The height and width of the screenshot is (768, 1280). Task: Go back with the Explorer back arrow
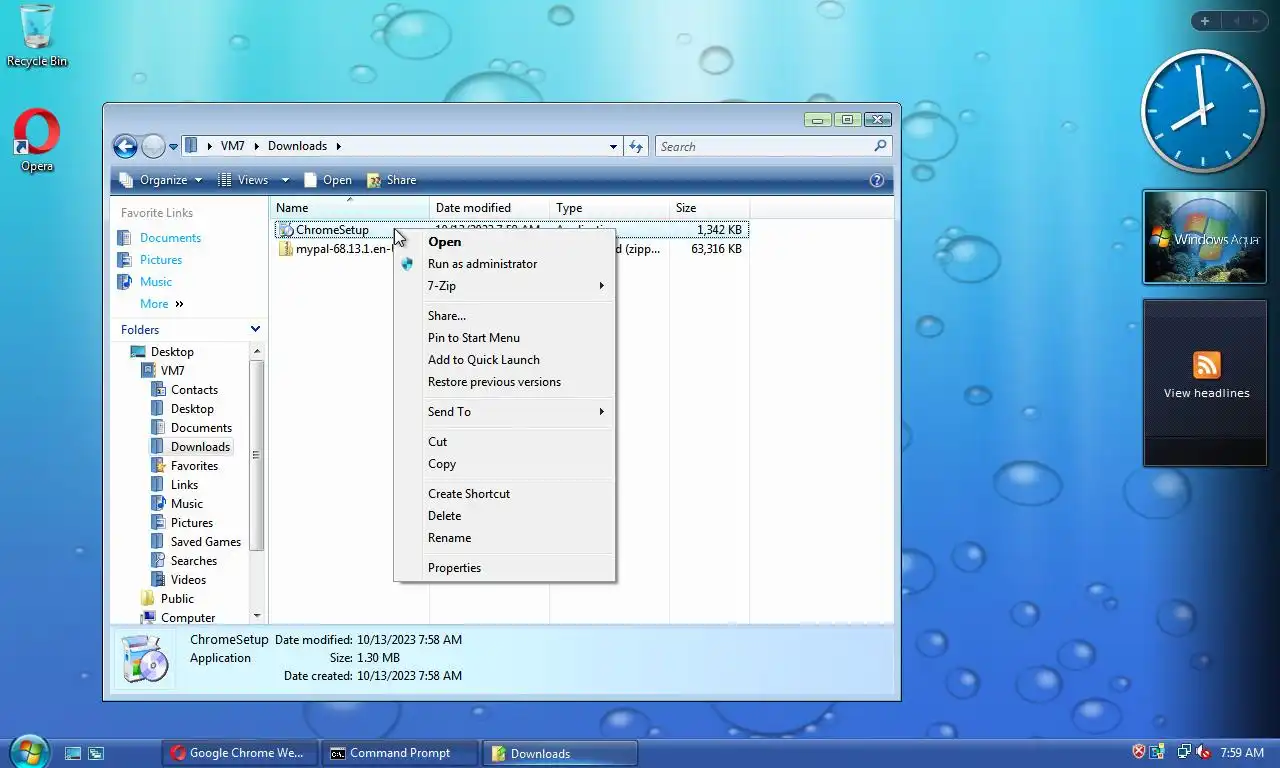tap(125, 147)
